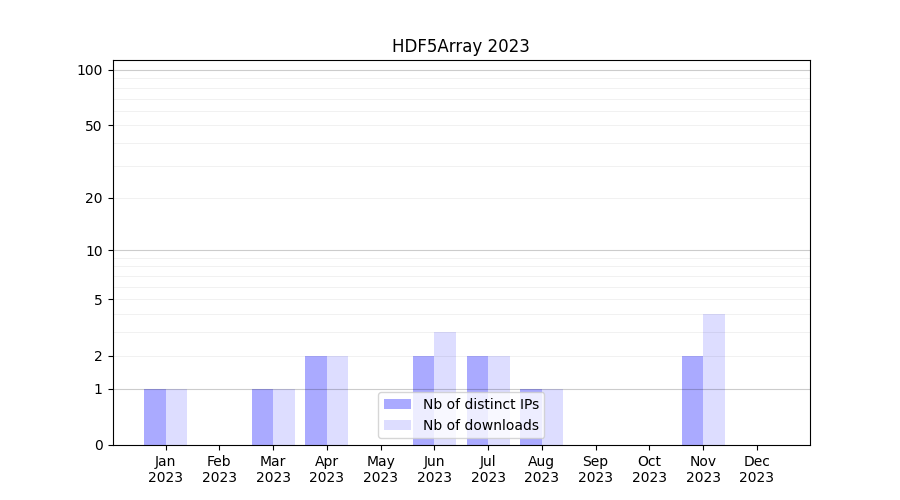Select the March distinct IPs bar

pos(262,417)
